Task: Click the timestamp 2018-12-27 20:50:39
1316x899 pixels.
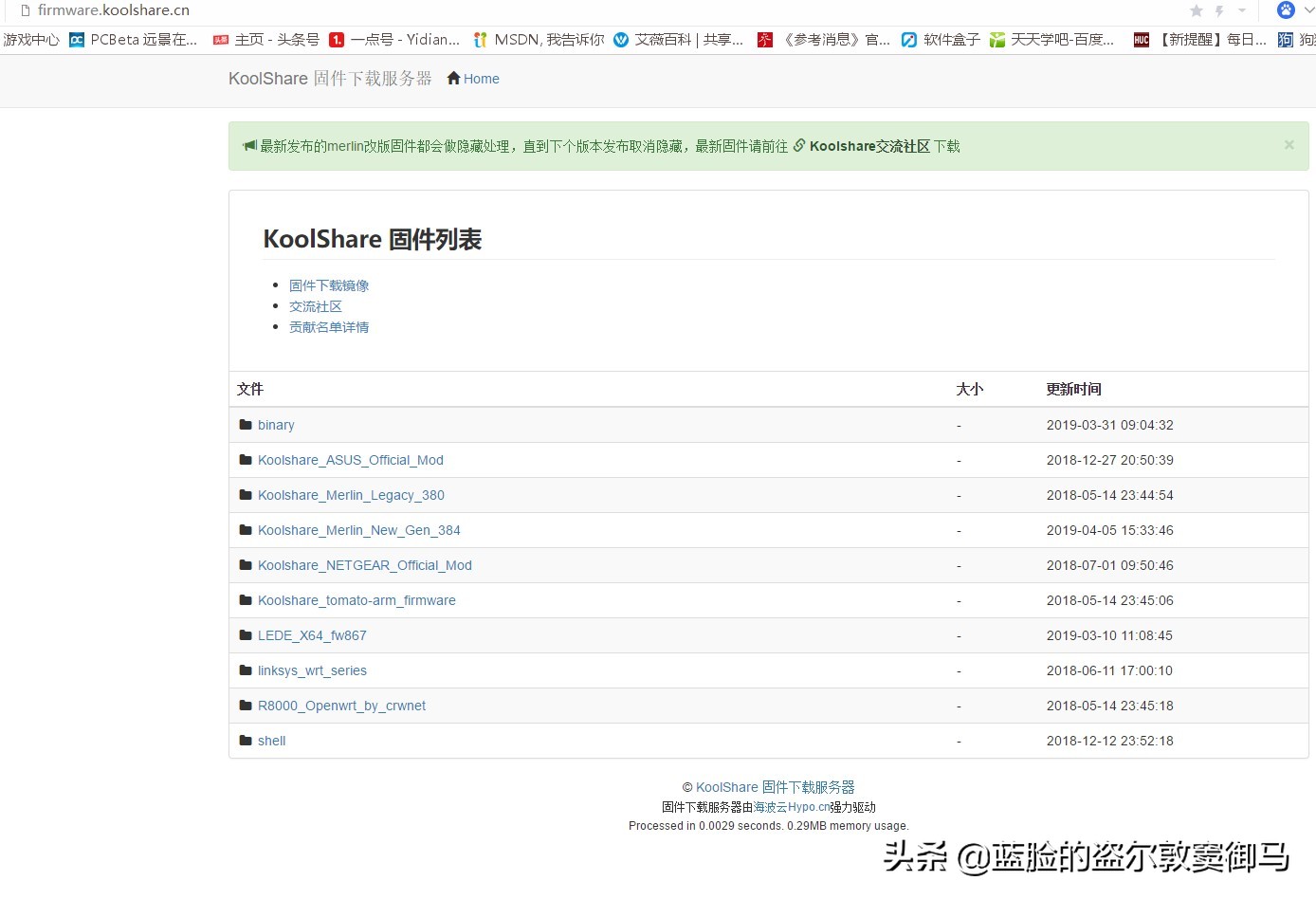Action: click(1110, 460)
